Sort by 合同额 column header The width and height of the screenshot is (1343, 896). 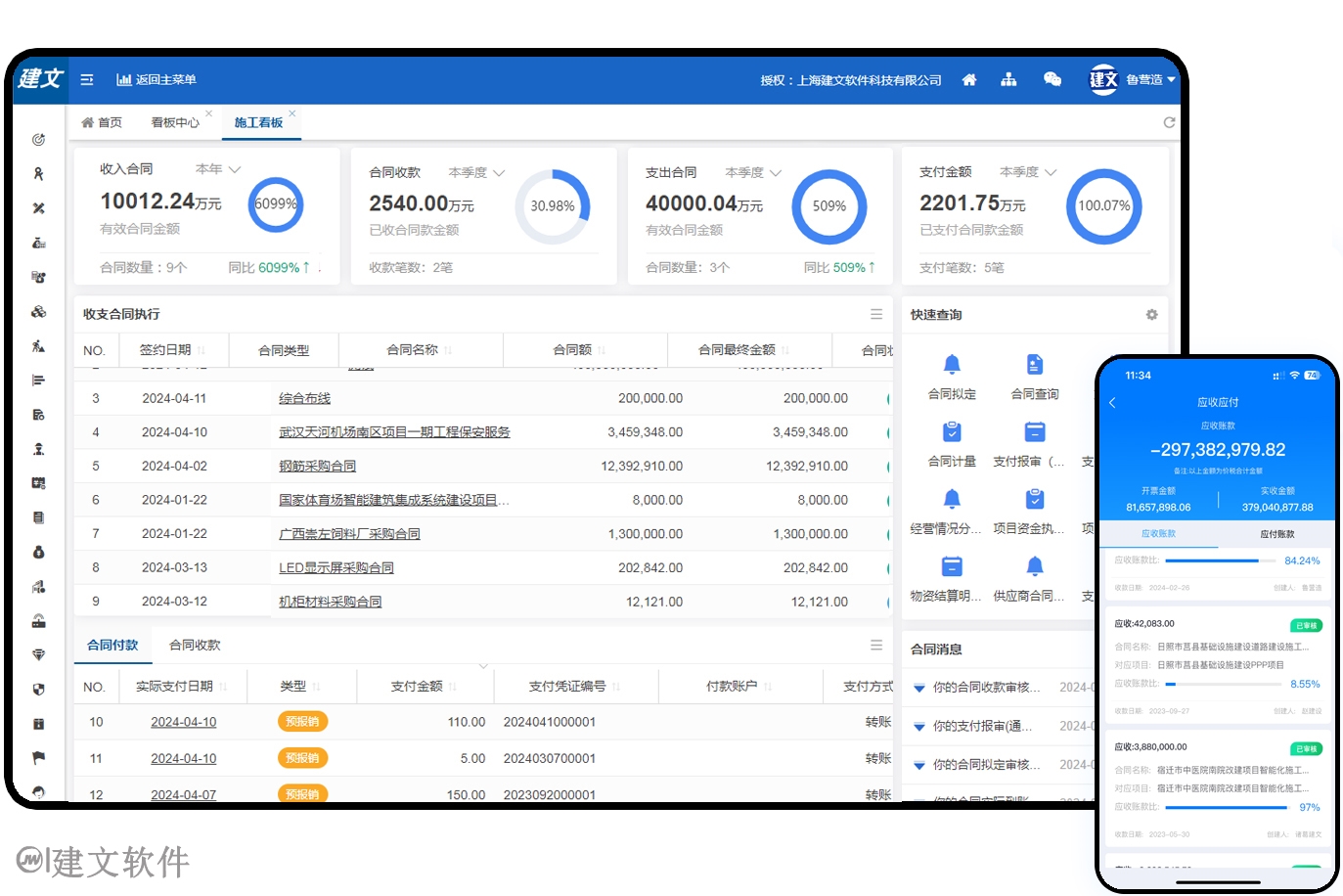click(579, 350)
